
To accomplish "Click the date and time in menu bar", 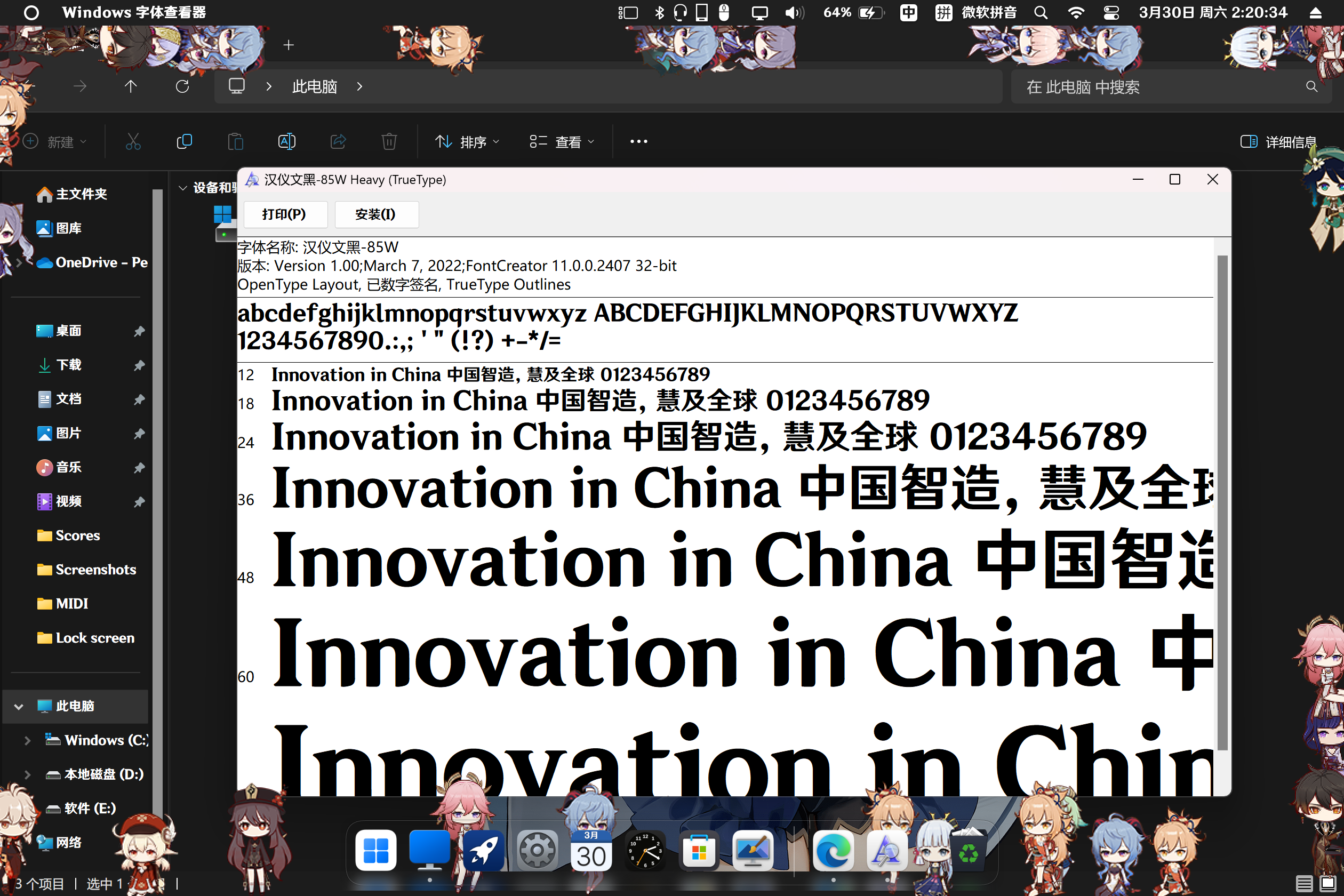I will [x=1213, y=13].
